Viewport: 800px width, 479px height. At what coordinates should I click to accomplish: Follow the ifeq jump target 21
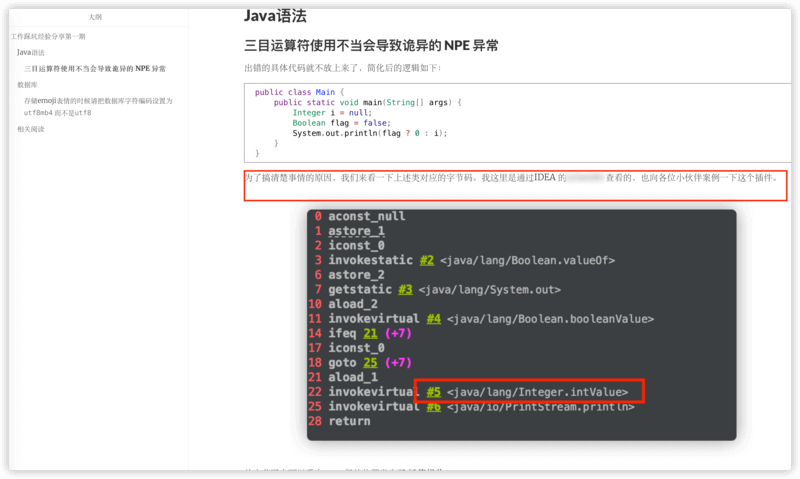[372, 333]
